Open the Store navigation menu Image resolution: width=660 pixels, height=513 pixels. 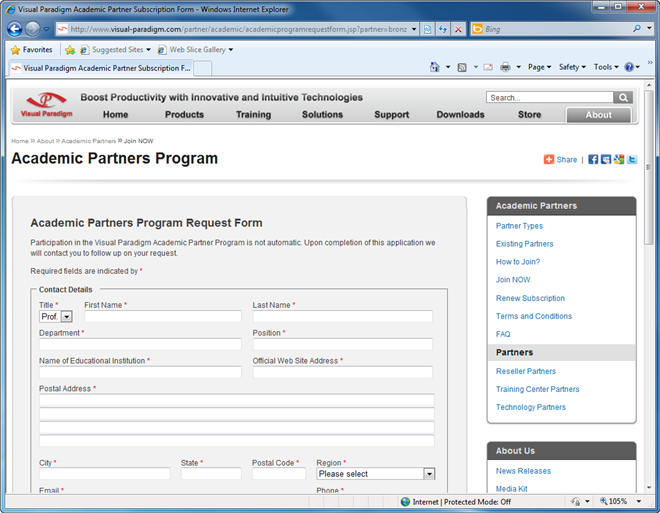click(x=530, y=114)
